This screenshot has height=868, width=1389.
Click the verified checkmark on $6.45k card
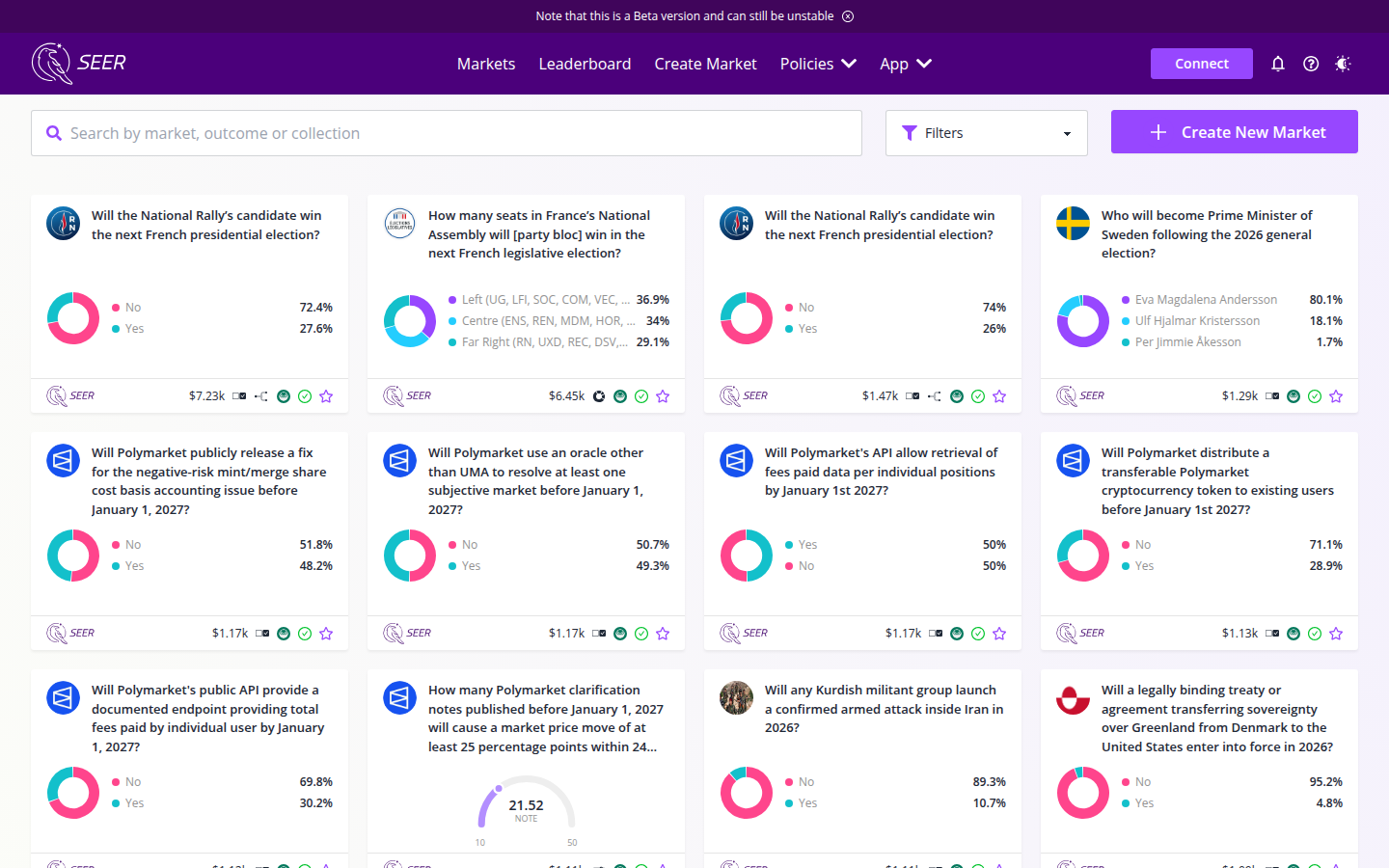(x=641, y=396)
